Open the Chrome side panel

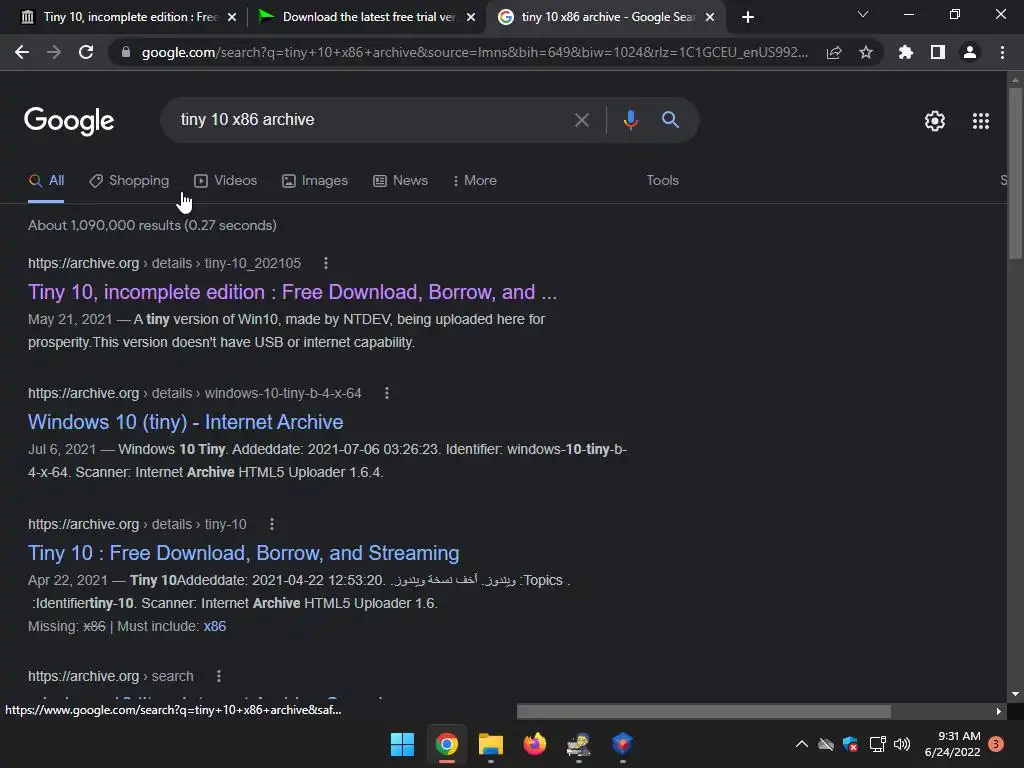coord(938,52)
